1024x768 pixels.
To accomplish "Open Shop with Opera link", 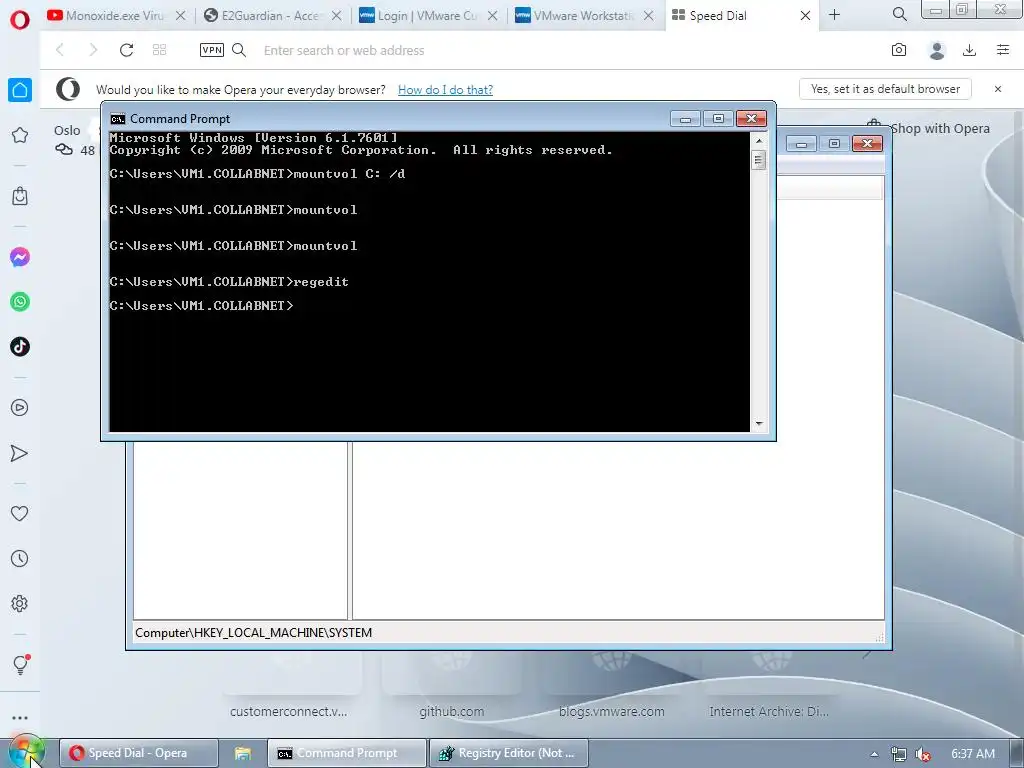I will click(x=940, y=129).
